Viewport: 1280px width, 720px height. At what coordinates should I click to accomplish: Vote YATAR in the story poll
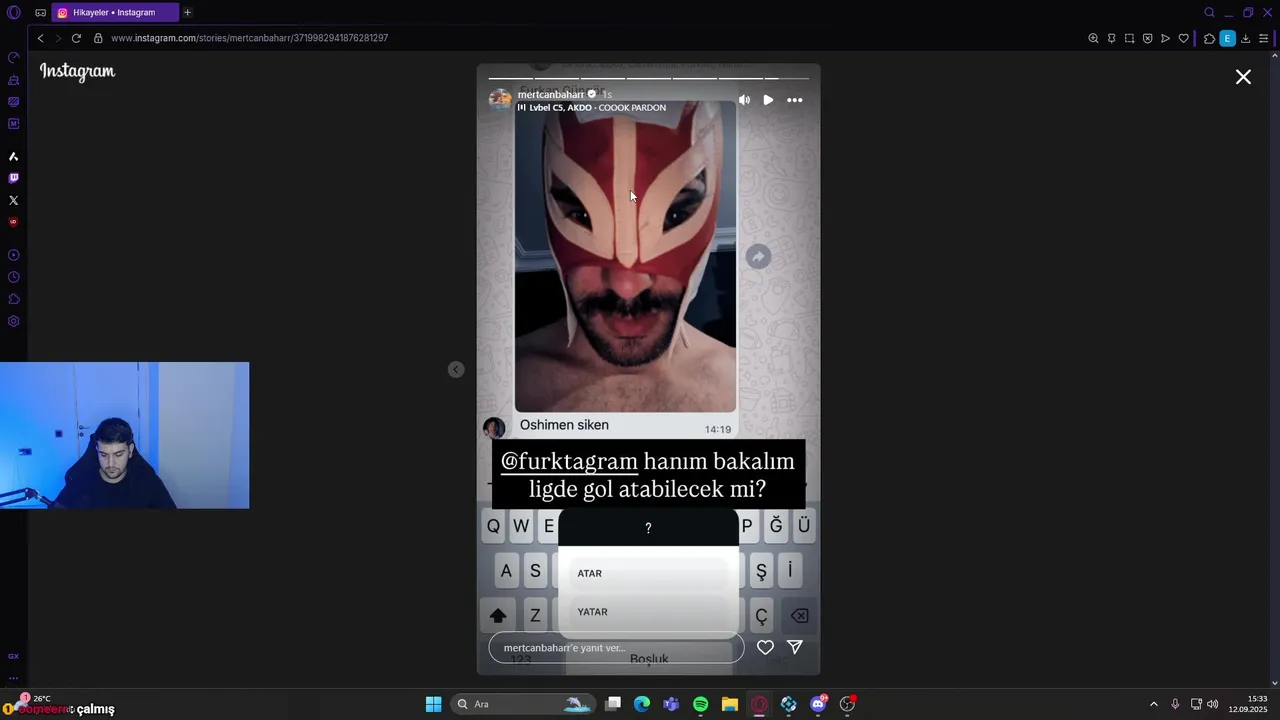click(649, 612)
